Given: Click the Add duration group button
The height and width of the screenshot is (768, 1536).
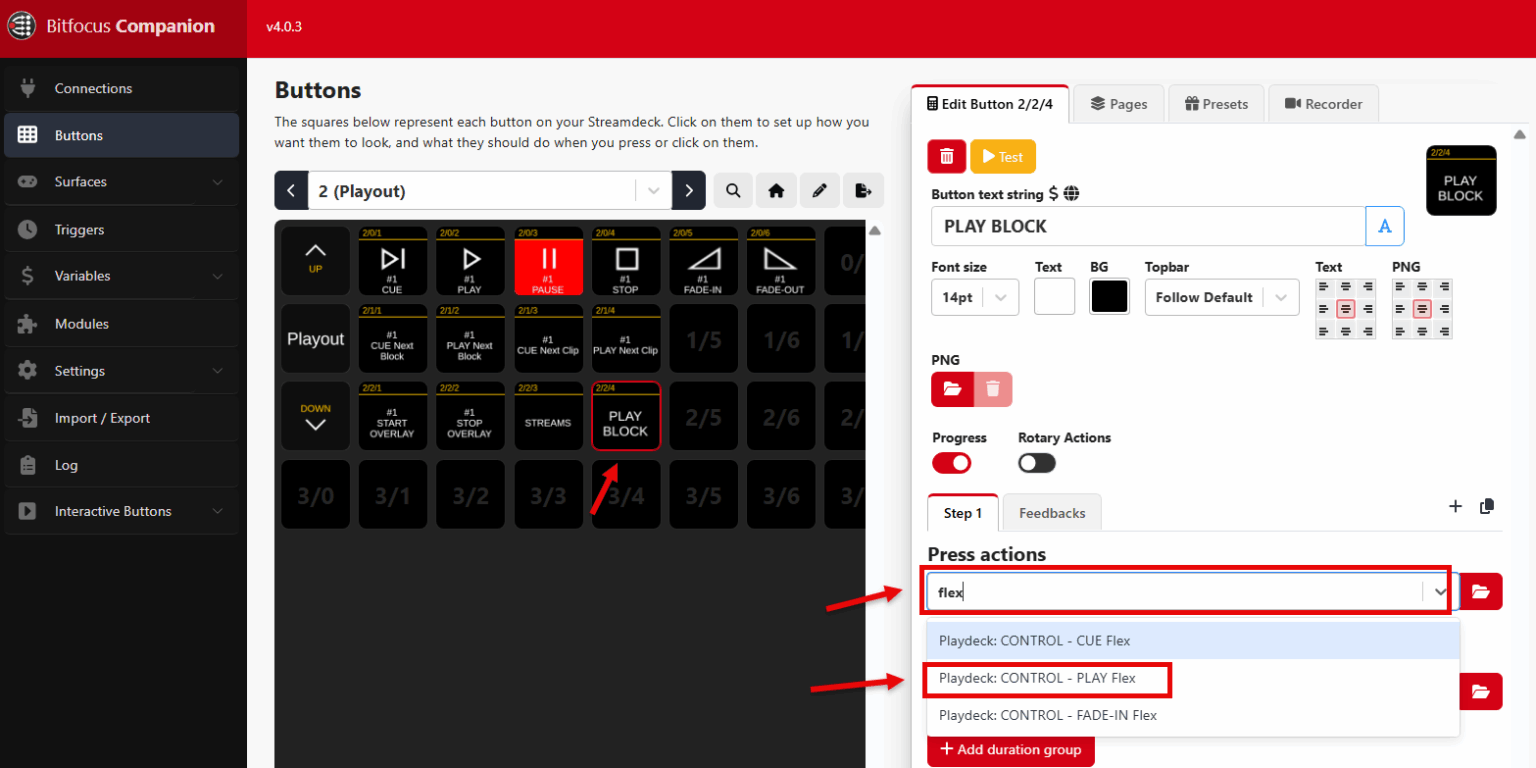Looking at the screenshot, I should tap(1011, 750).
